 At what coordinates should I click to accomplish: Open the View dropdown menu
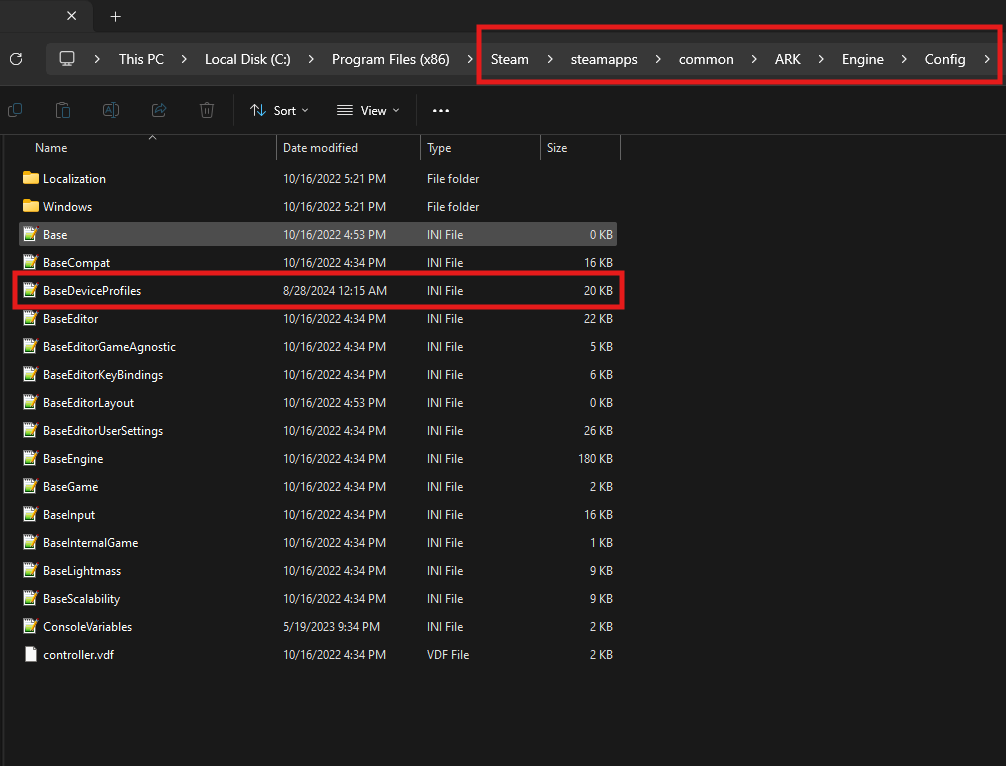coord(368,110)
